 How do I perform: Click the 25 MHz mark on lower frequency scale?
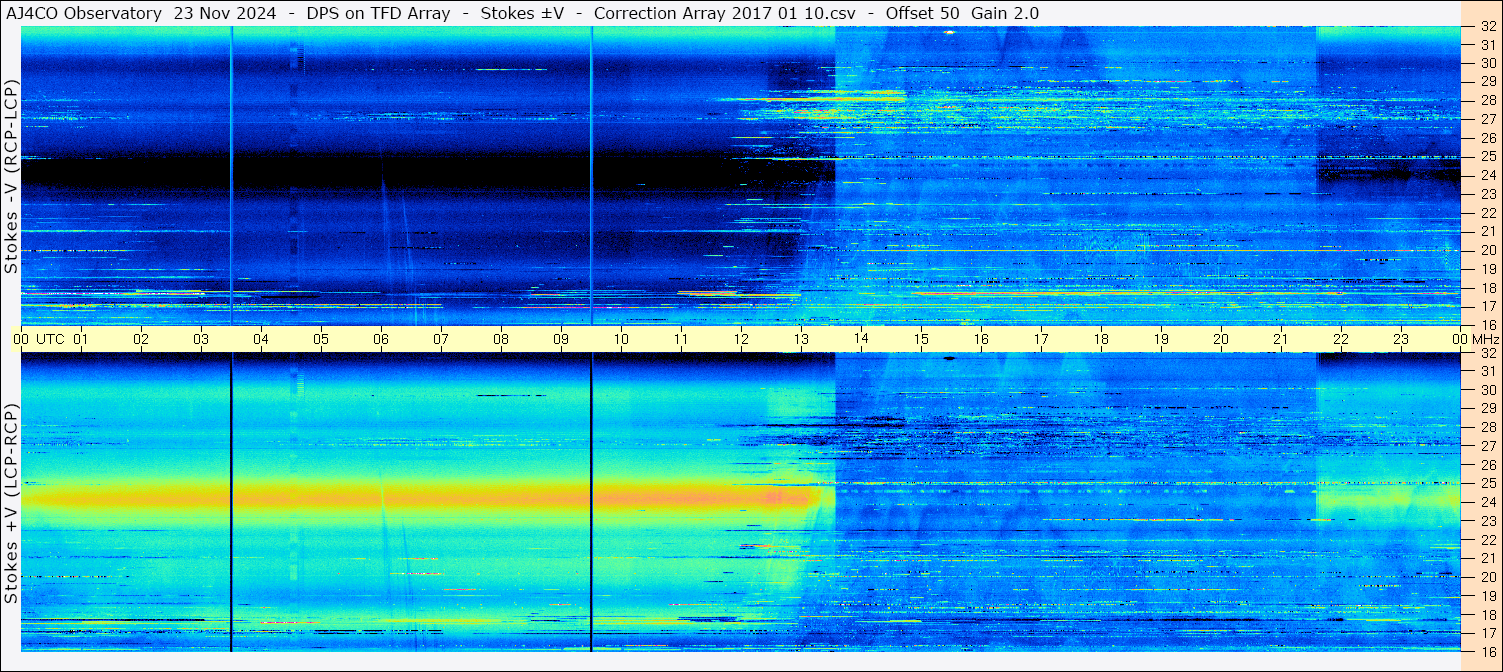[1487, 484]
